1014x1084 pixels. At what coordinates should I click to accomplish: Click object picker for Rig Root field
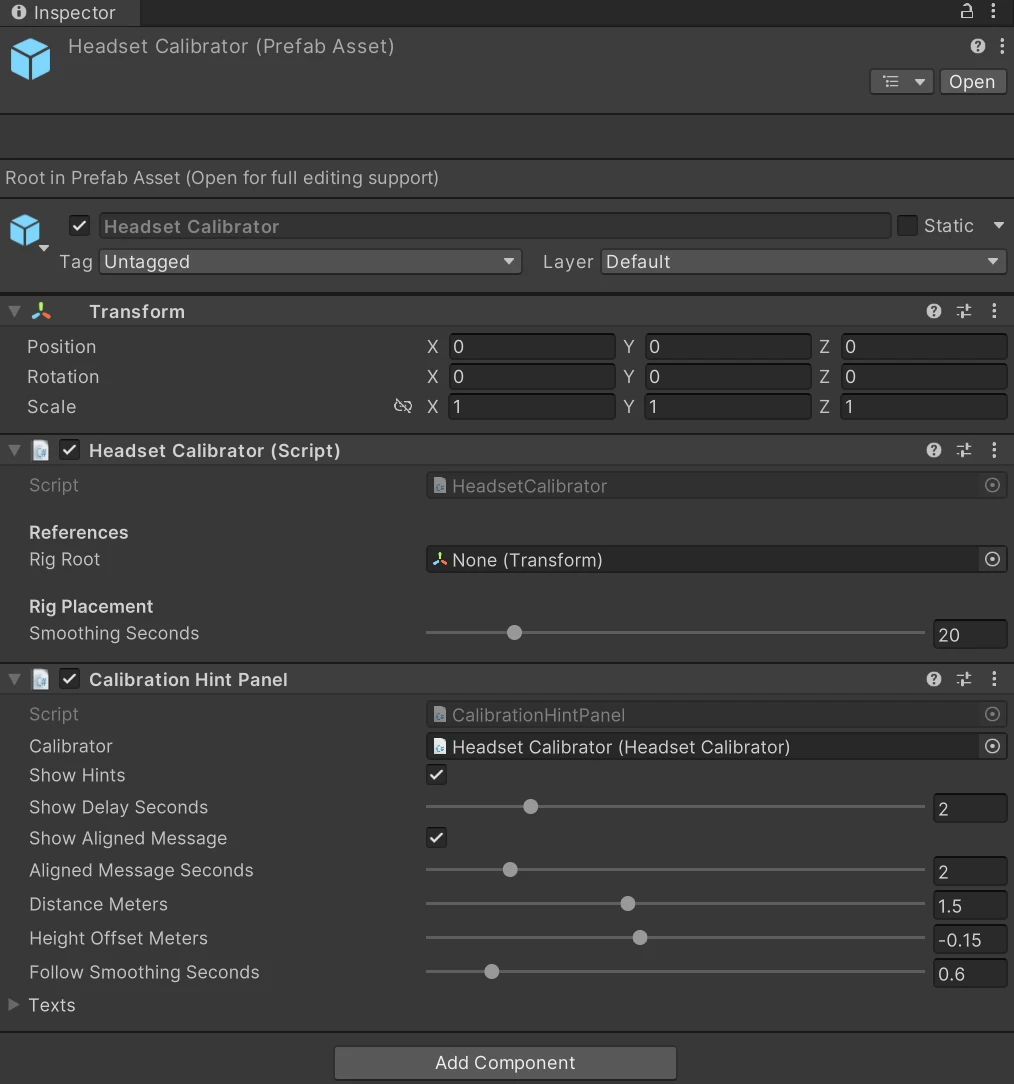[x=992, y=559]
